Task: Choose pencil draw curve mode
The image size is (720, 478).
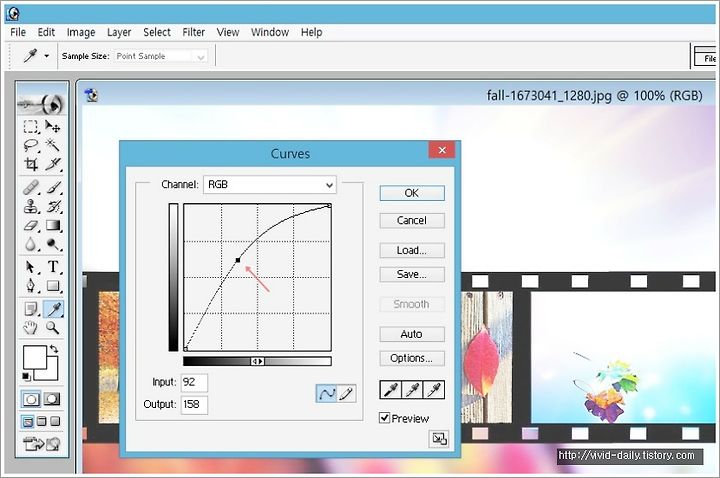Action: [347, 394]
